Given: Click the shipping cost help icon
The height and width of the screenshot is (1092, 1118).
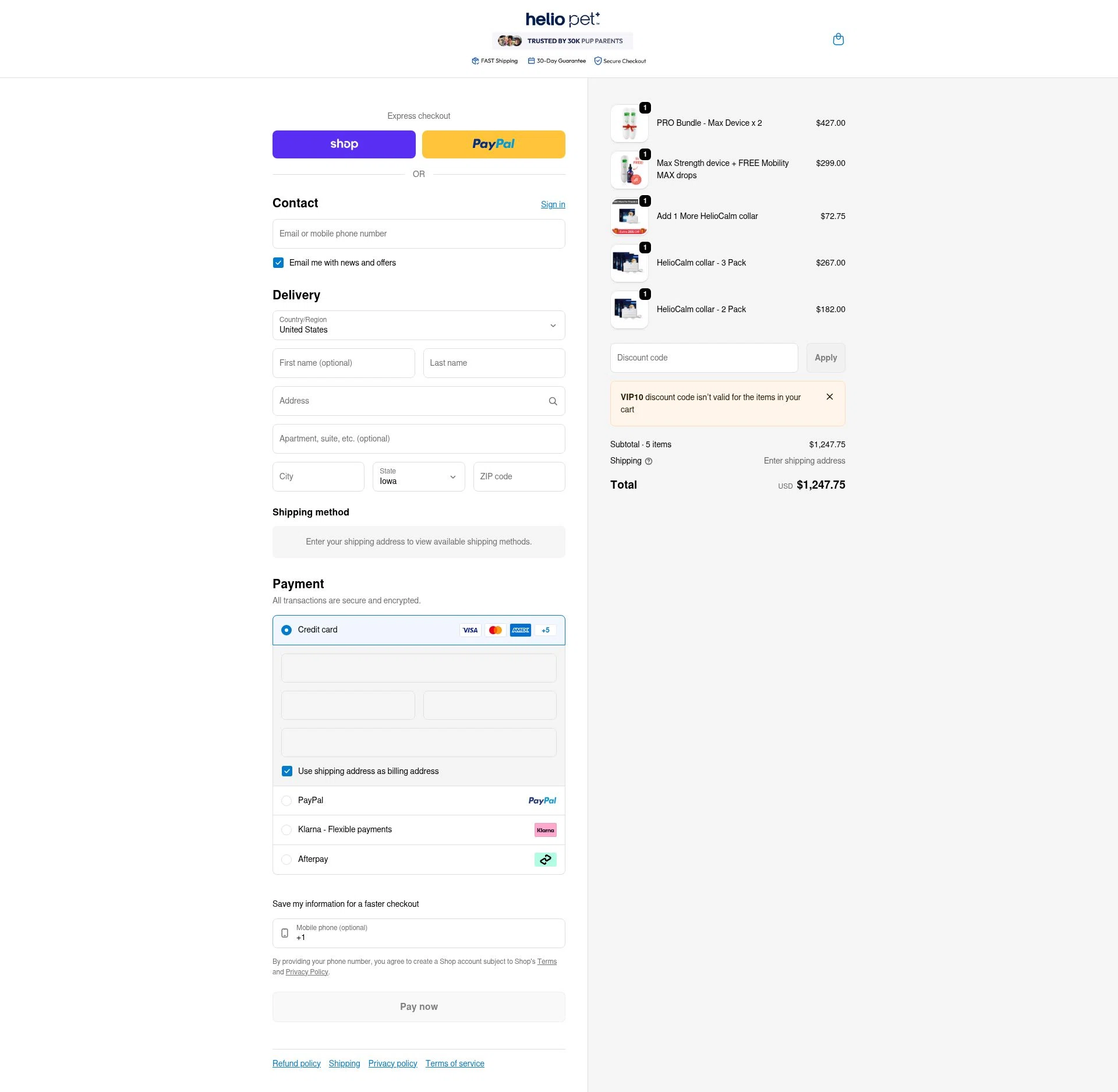Looking at the screenshot, I should pos(649,461).
